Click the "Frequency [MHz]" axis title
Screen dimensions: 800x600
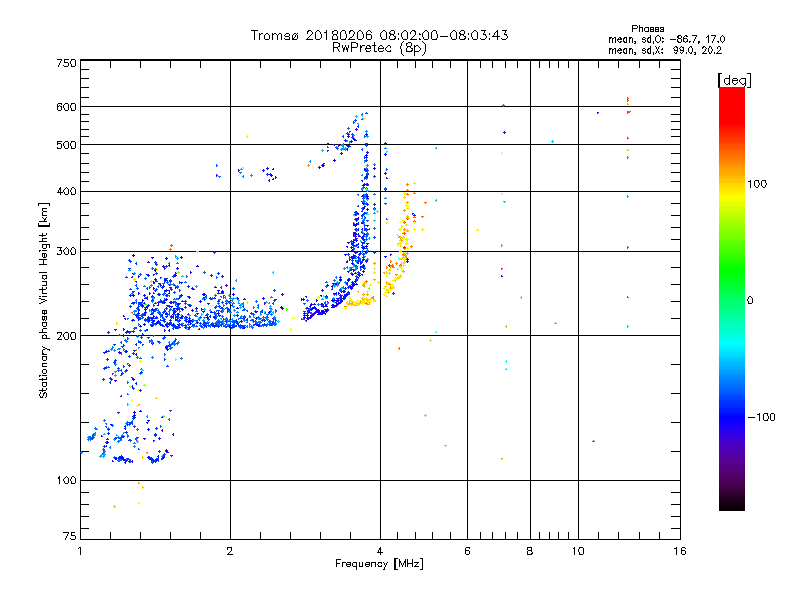[x=379, y=564]
